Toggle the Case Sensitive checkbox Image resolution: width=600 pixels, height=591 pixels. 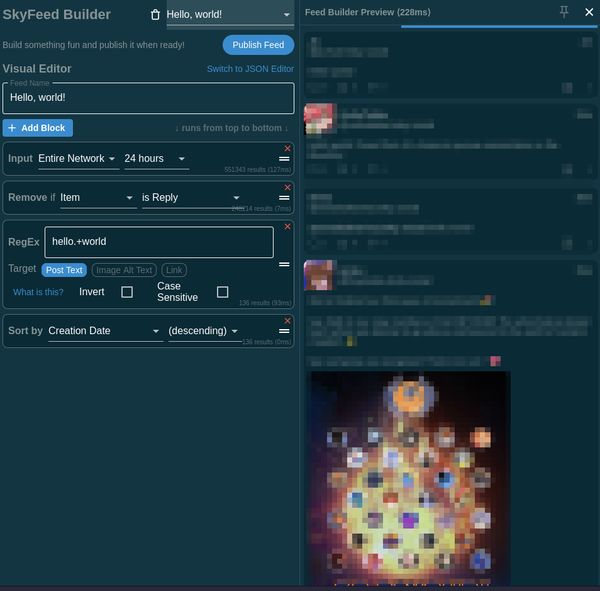pyautogui.click(x=222, y=292)
